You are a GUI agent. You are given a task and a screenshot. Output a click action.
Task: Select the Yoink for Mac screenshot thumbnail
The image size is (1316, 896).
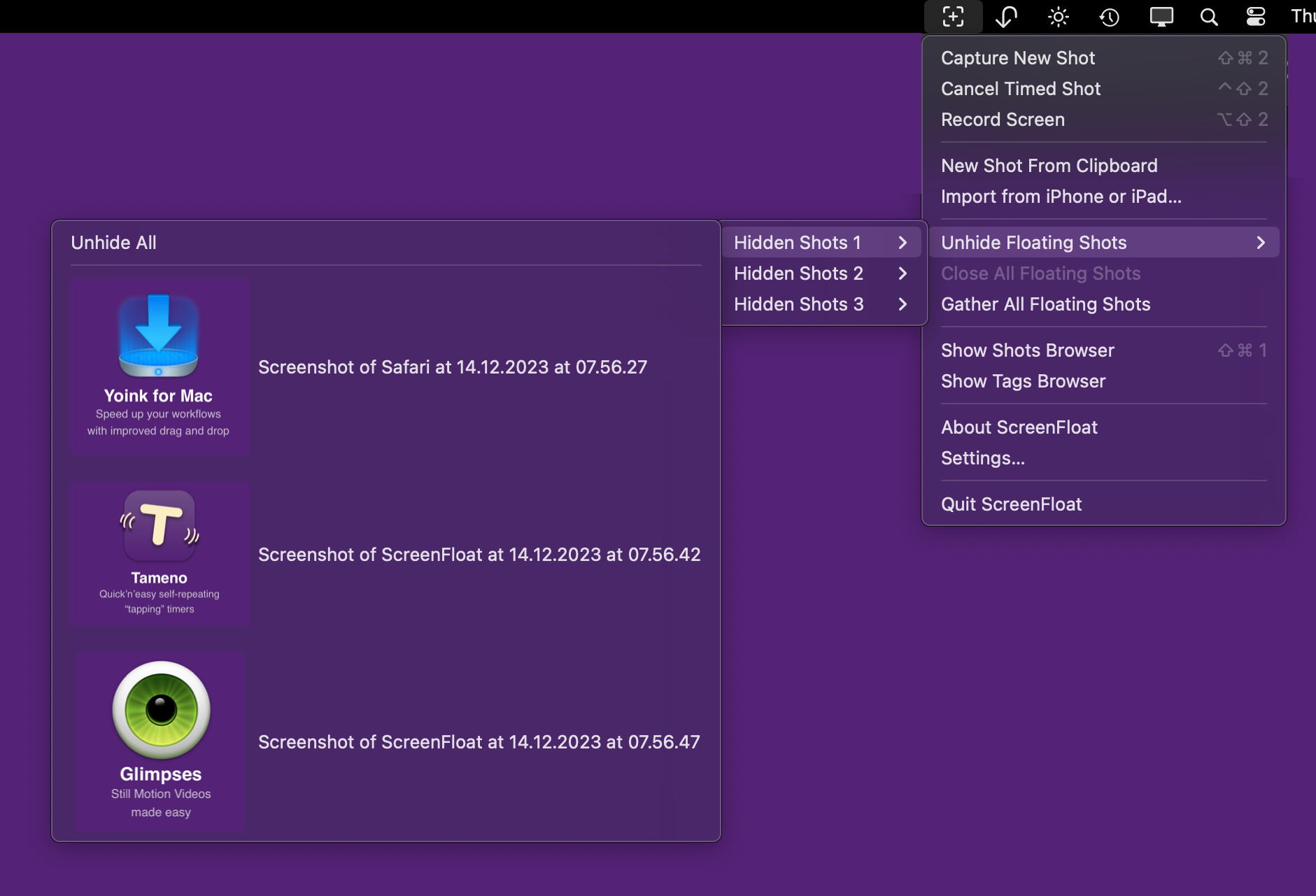[x=160, y=367]
